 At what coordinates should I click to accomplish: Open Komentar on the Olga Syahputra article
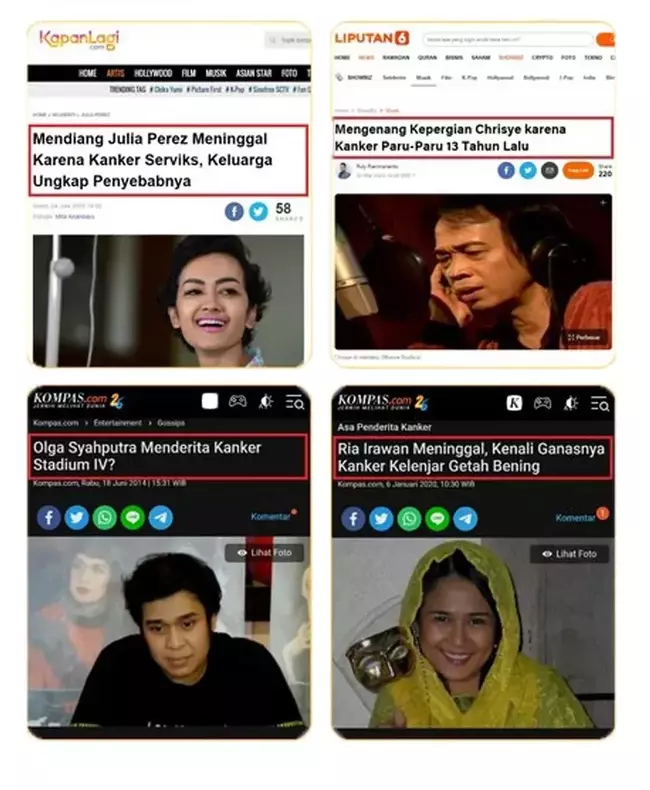(x=271, y=516)
